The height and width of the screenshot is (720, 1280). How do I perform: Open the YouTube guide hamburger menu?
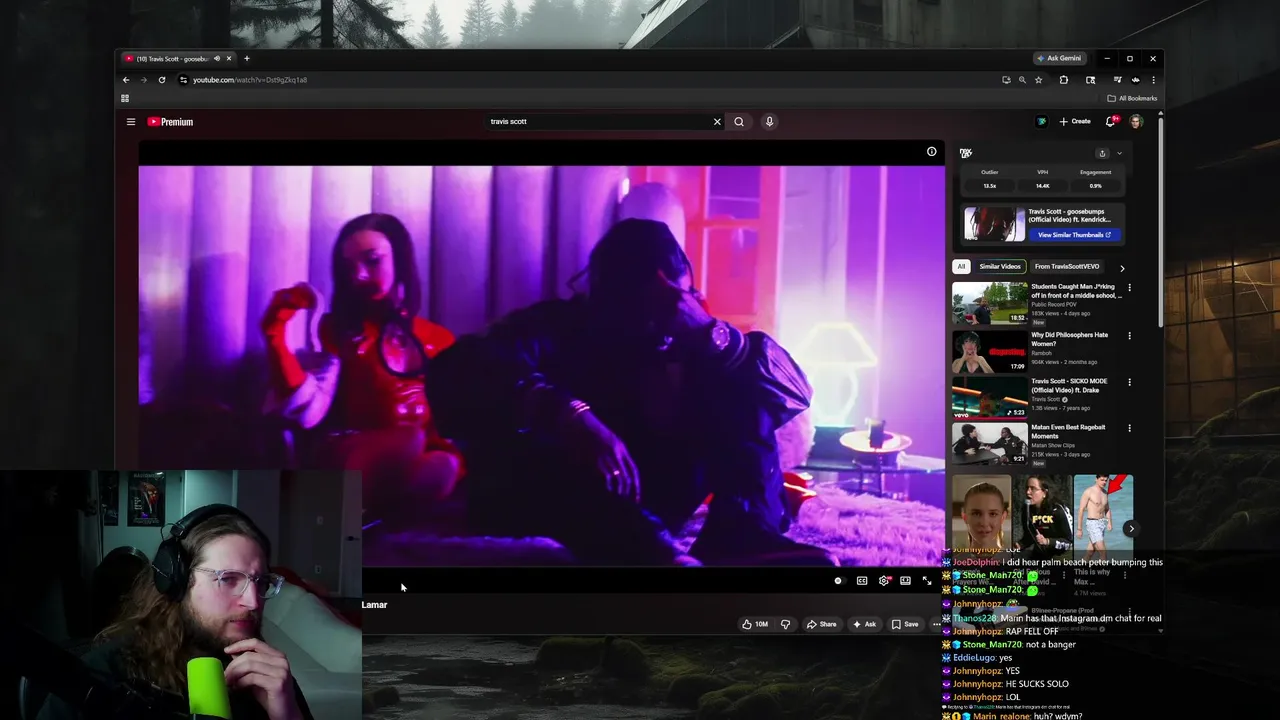[130, 122]
